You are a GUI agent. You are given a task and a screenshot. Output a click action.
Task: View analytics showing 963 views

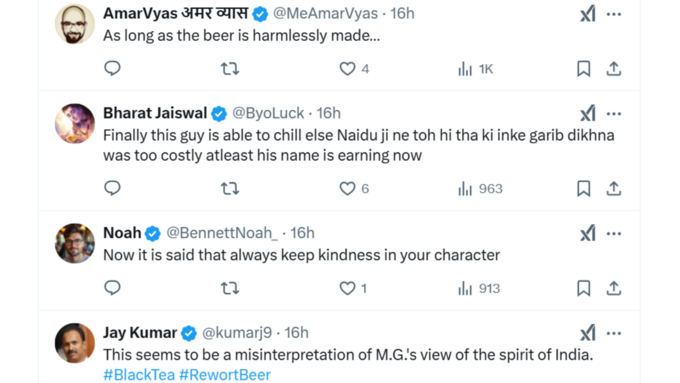pos(480,189)
